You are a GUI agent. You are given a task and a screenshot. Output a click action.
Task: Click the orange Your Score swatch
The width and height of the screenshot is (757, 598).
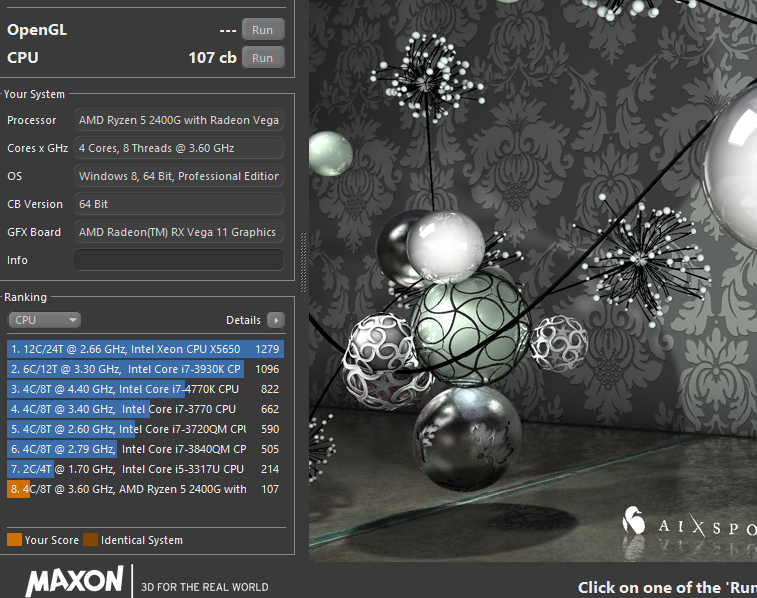pyautogui.click(x=14, y=540)
